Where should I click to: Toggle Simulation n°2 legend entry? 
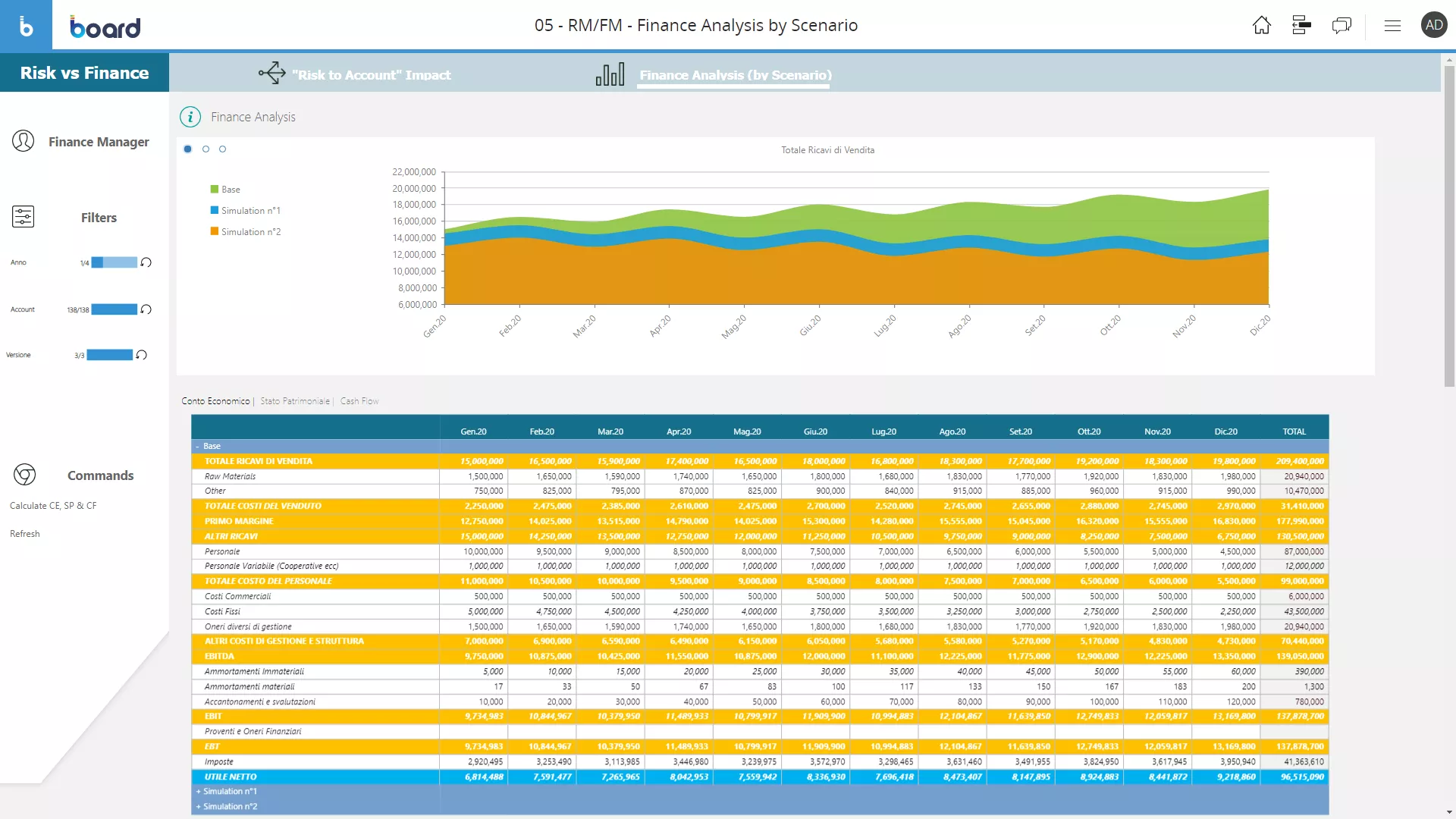coord(246,232)
